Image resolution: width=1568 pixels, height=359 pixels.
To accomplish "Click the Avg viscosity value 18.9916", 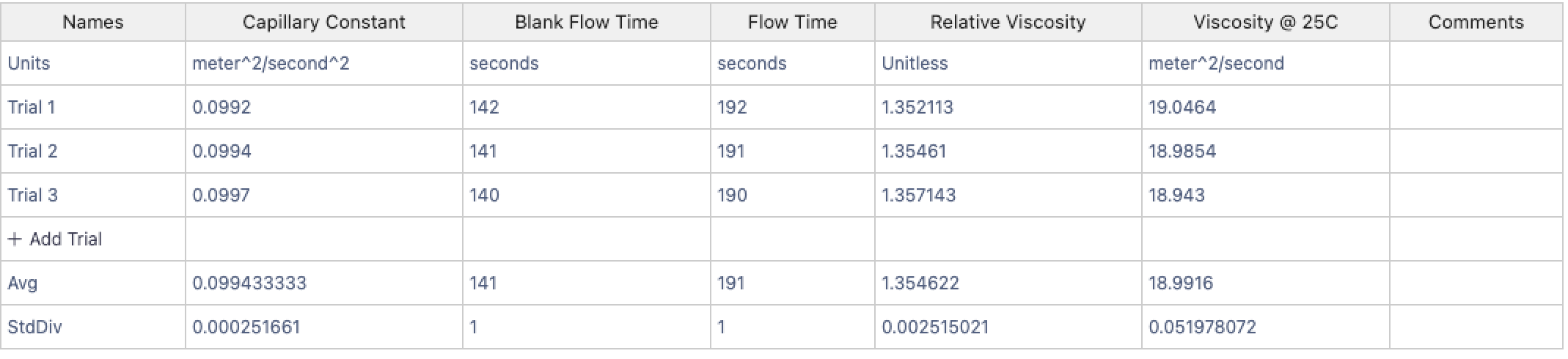I will tap(1181, 283).
